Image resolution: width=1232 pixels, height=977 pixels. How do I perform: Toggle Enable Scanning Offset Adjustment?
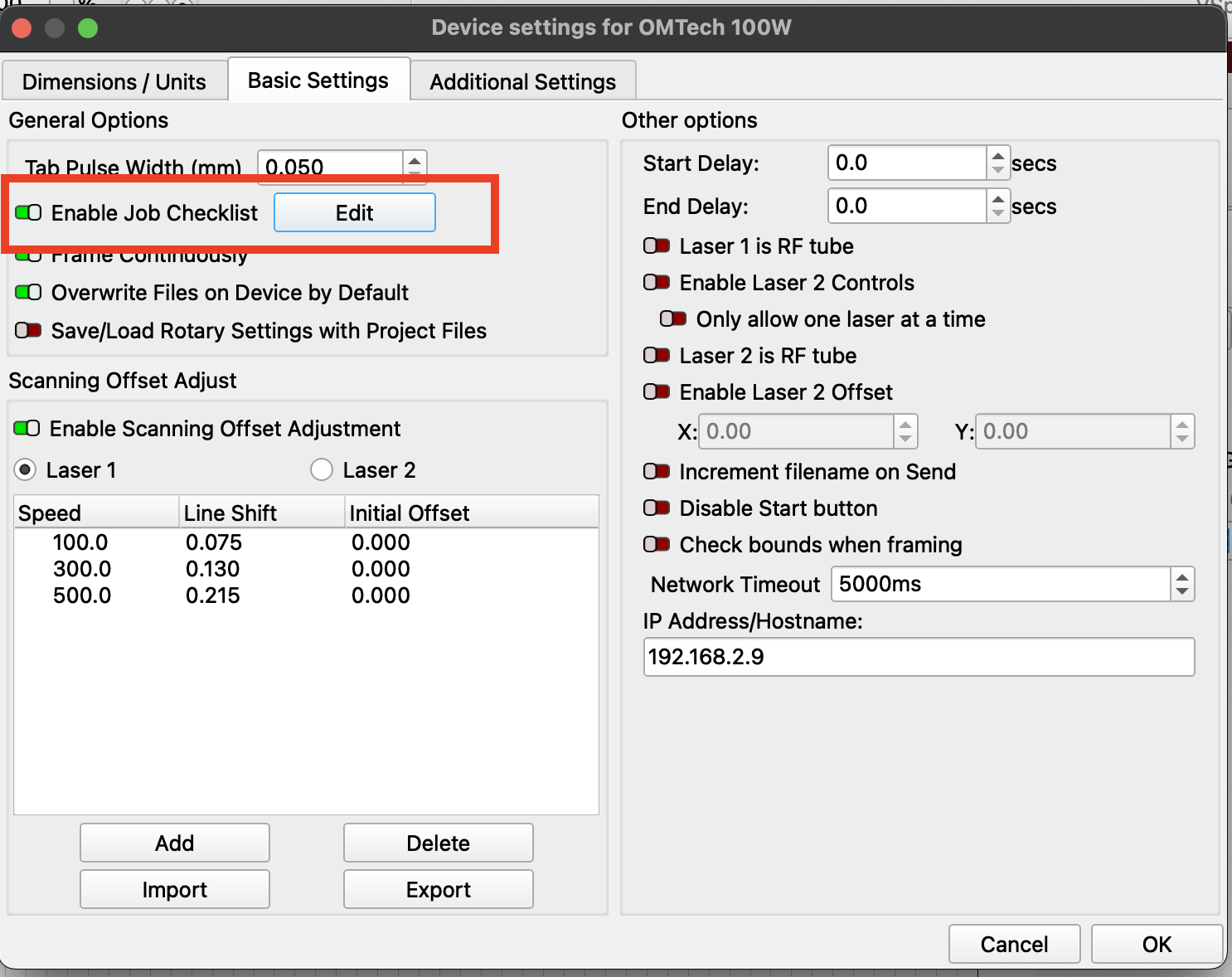(27, 429)
